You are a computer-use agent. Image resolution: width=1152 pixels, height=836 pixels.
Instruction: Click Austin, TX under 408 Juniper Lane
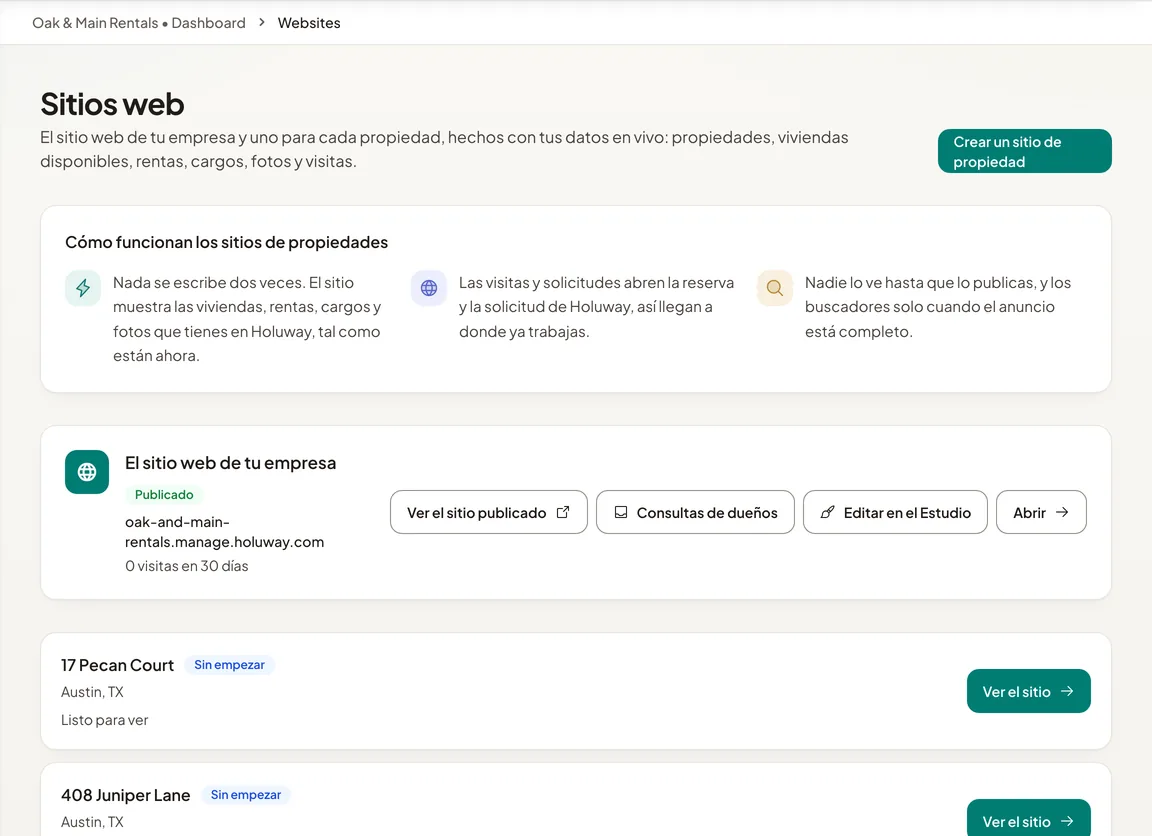coord(93,822)
